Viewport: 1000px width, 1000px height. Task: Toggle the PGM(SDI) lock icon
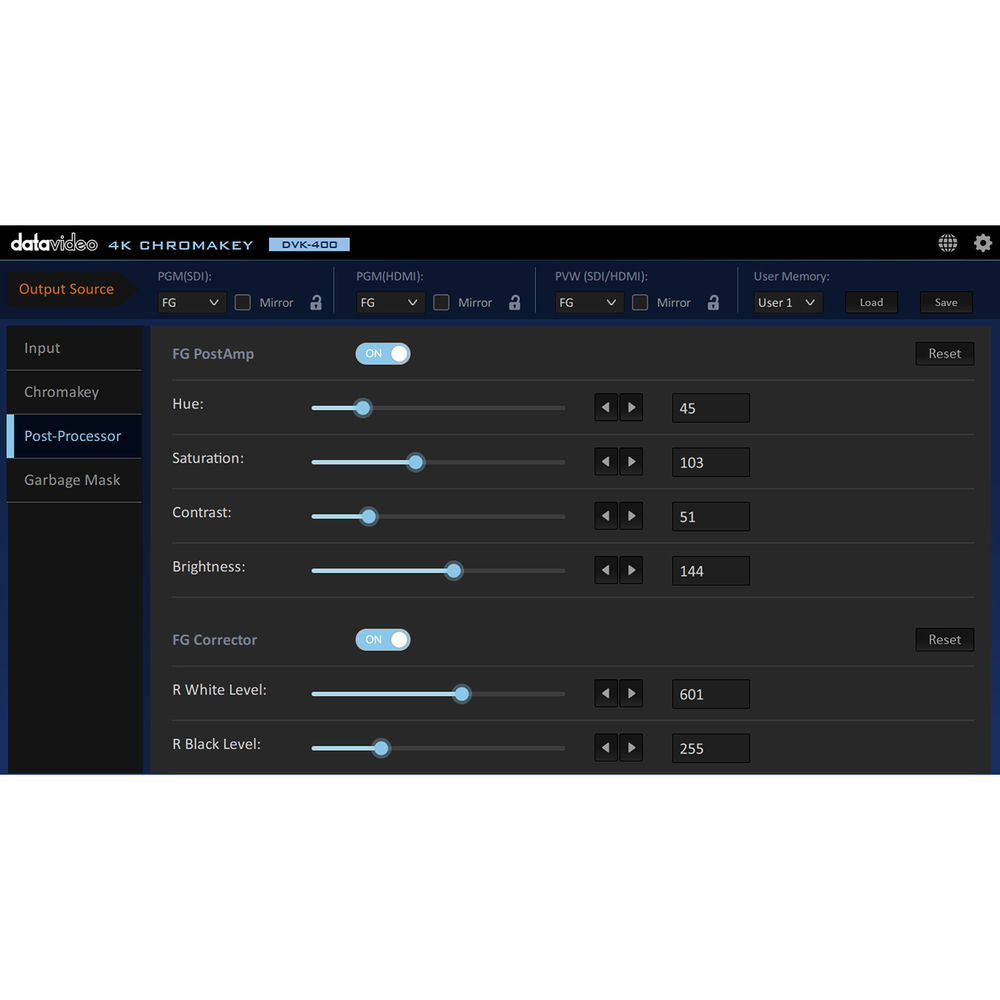(316, 302)
